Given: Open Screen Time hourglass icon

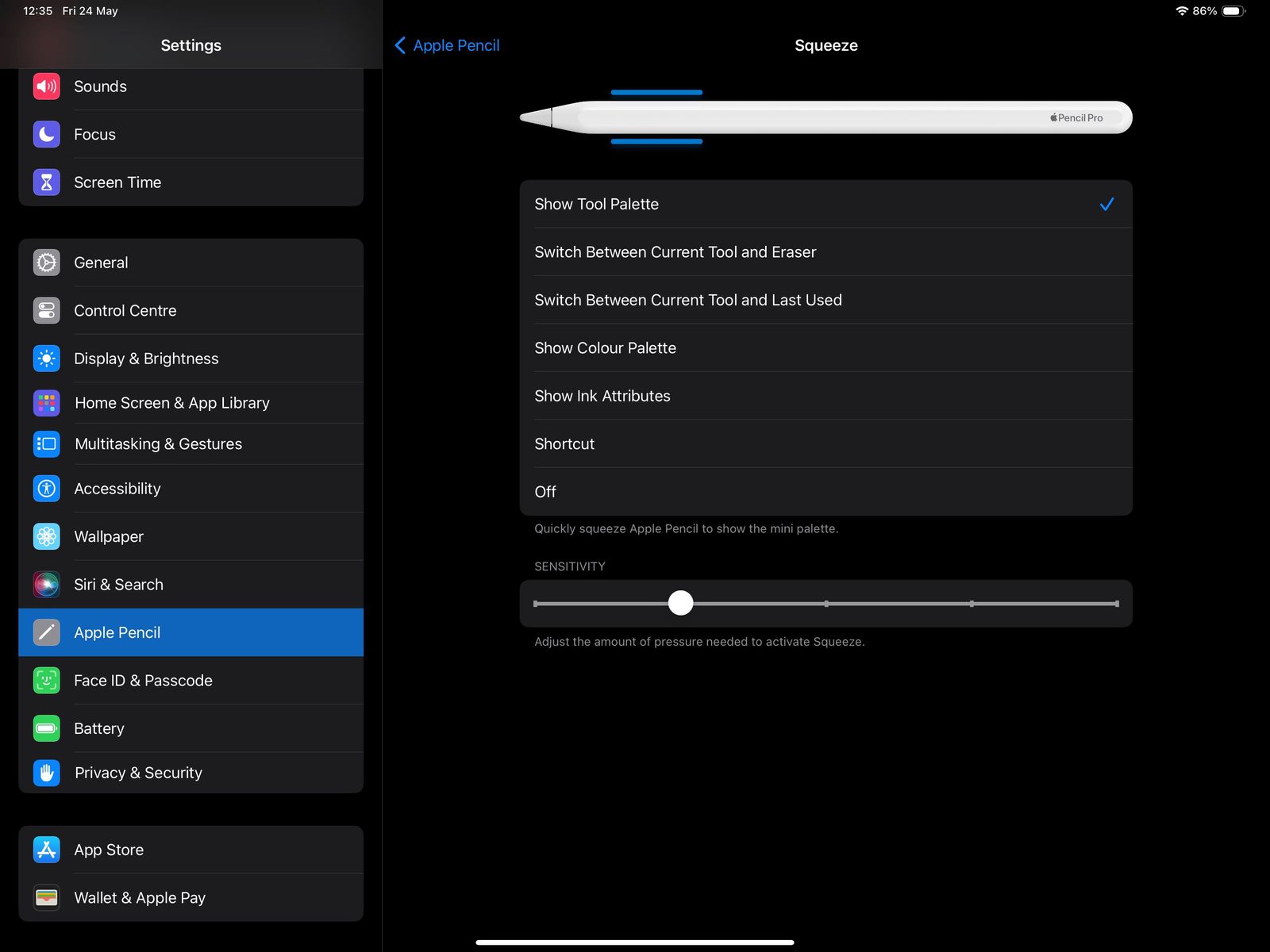Looking at the screenshot, I should [x=46, y=182].
